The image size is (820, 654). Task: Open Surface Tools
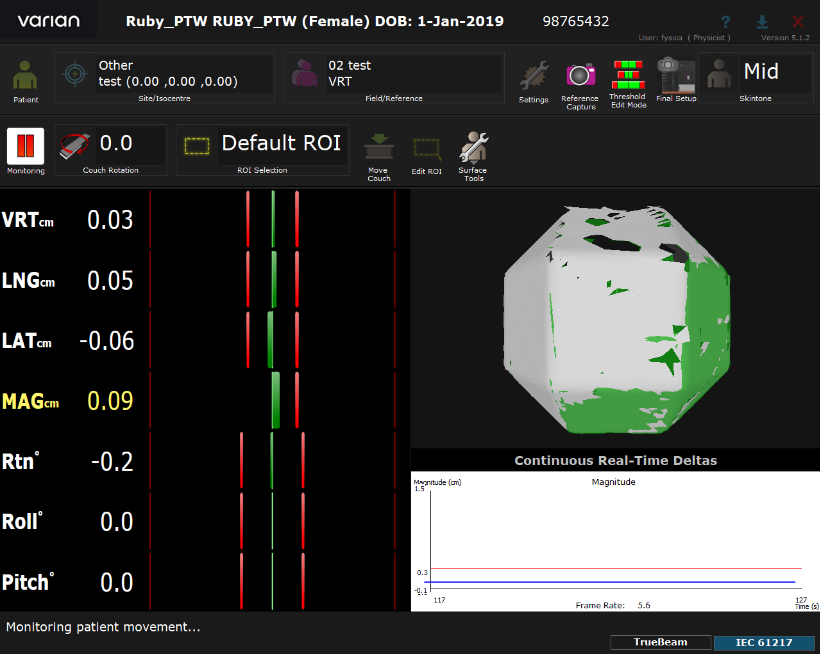tap(473, 151)
